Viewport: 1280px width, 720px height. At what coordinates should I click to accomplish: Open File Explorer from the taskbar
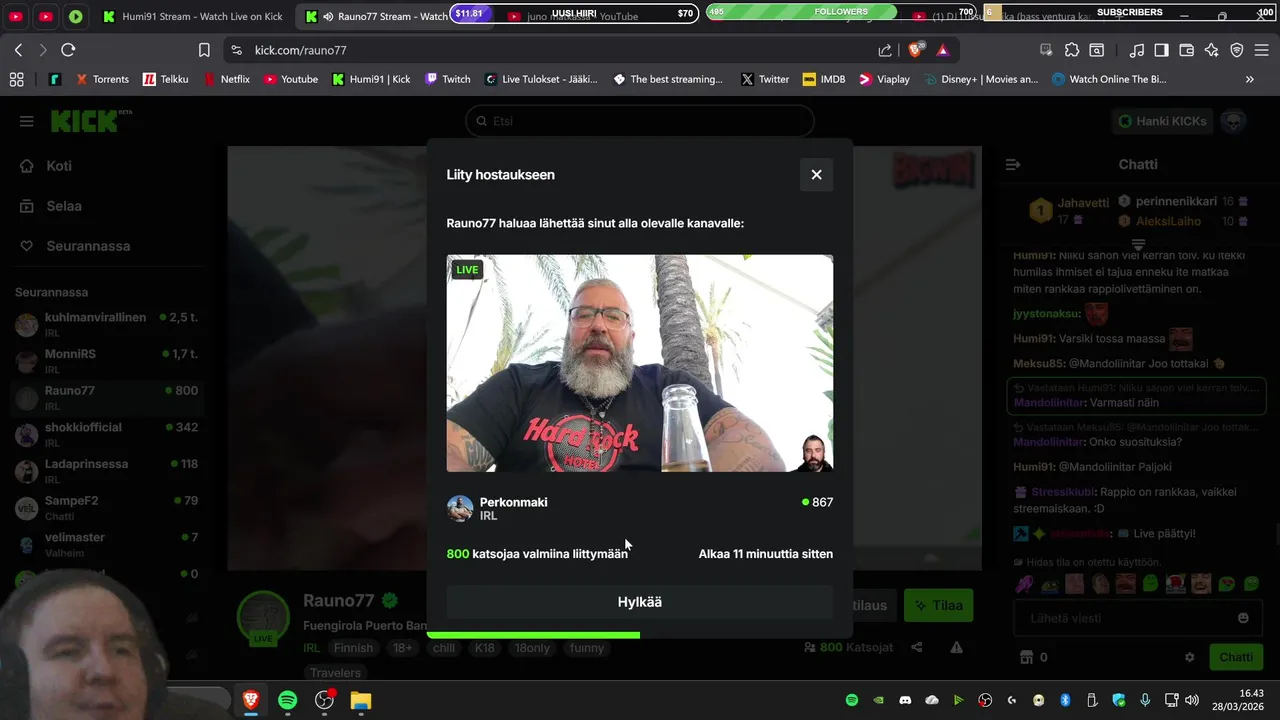tap(360, 700)
